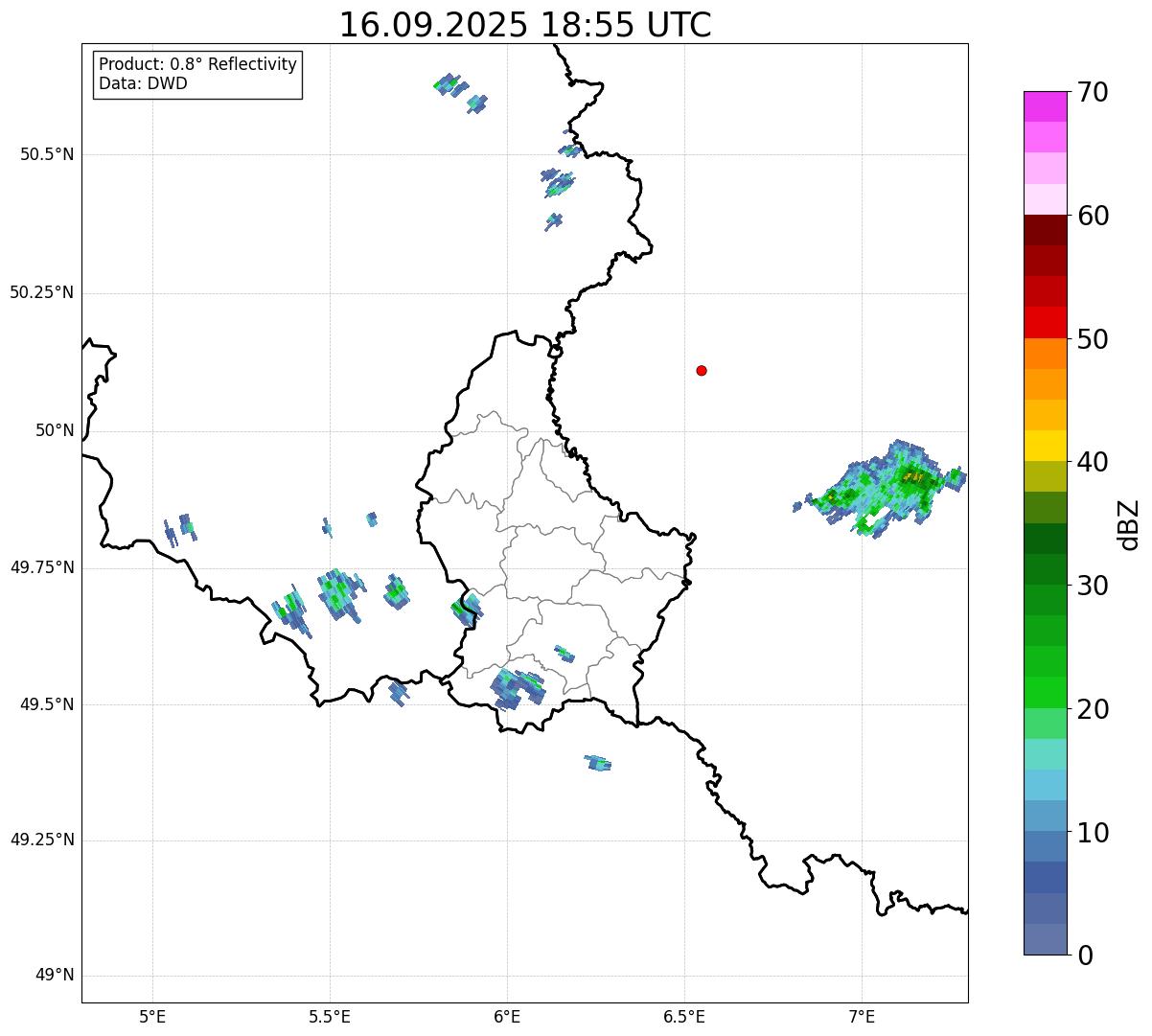Click the slate blue bottom colorbar segment
Screen dimensions: 1152x1036
1045,939
